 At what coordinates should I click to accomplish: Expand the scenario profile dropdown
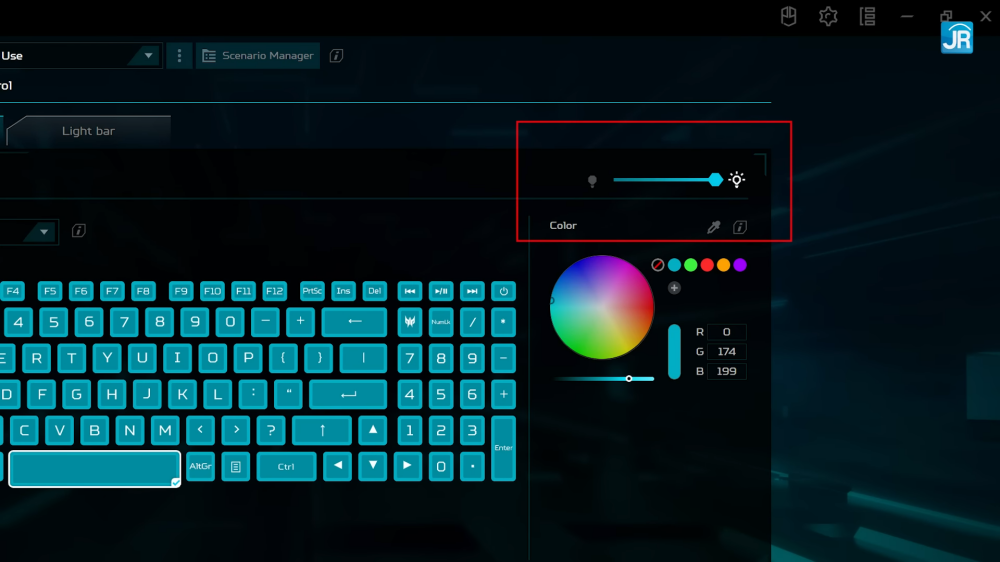click(x=148, y=56)
